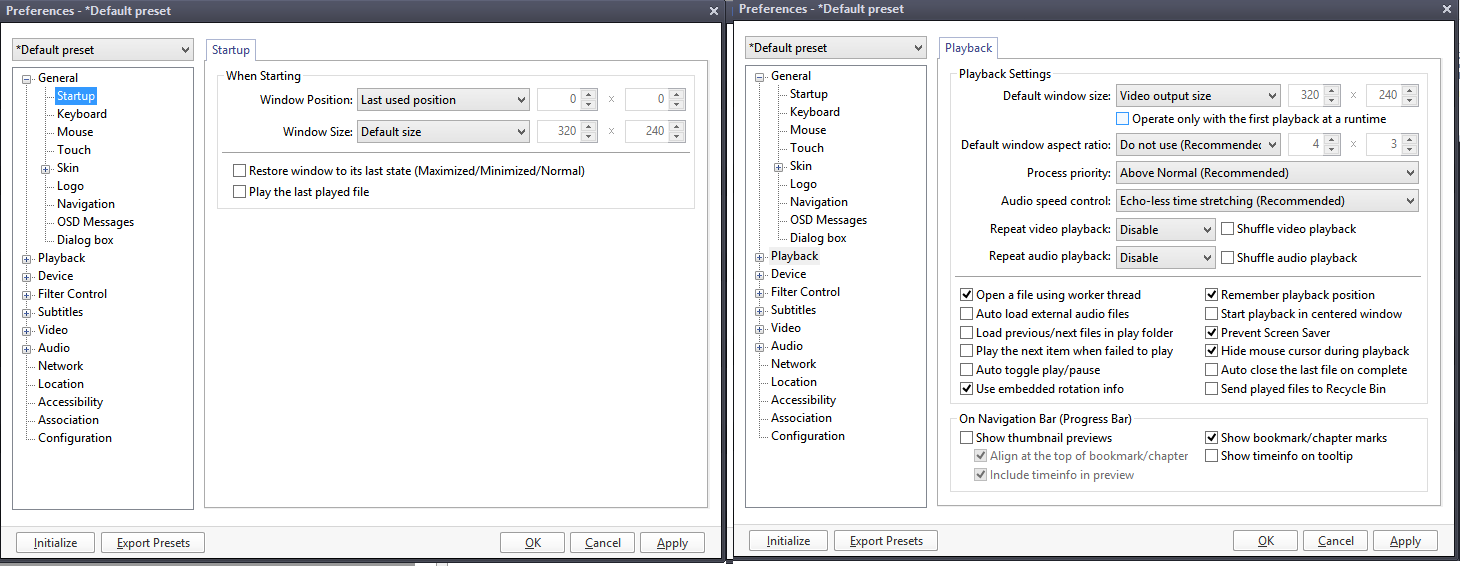Select Logo in left window tree
Image resolution: width=1481 pixels, height=566 pixels.
click(x=71, y=186)
